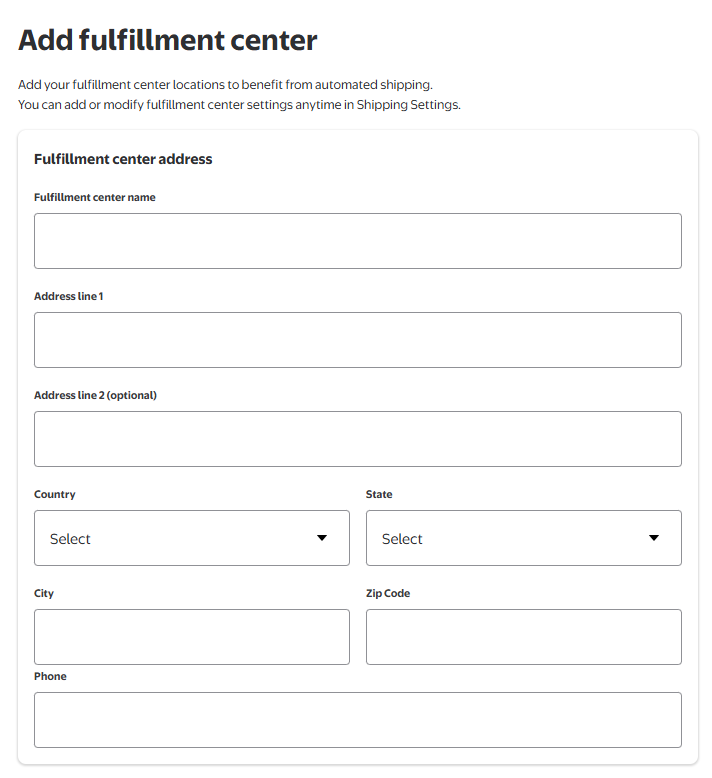This screenshot has width=712, height=778.
Task: Click the City text box
Action: tap(192, 637)
